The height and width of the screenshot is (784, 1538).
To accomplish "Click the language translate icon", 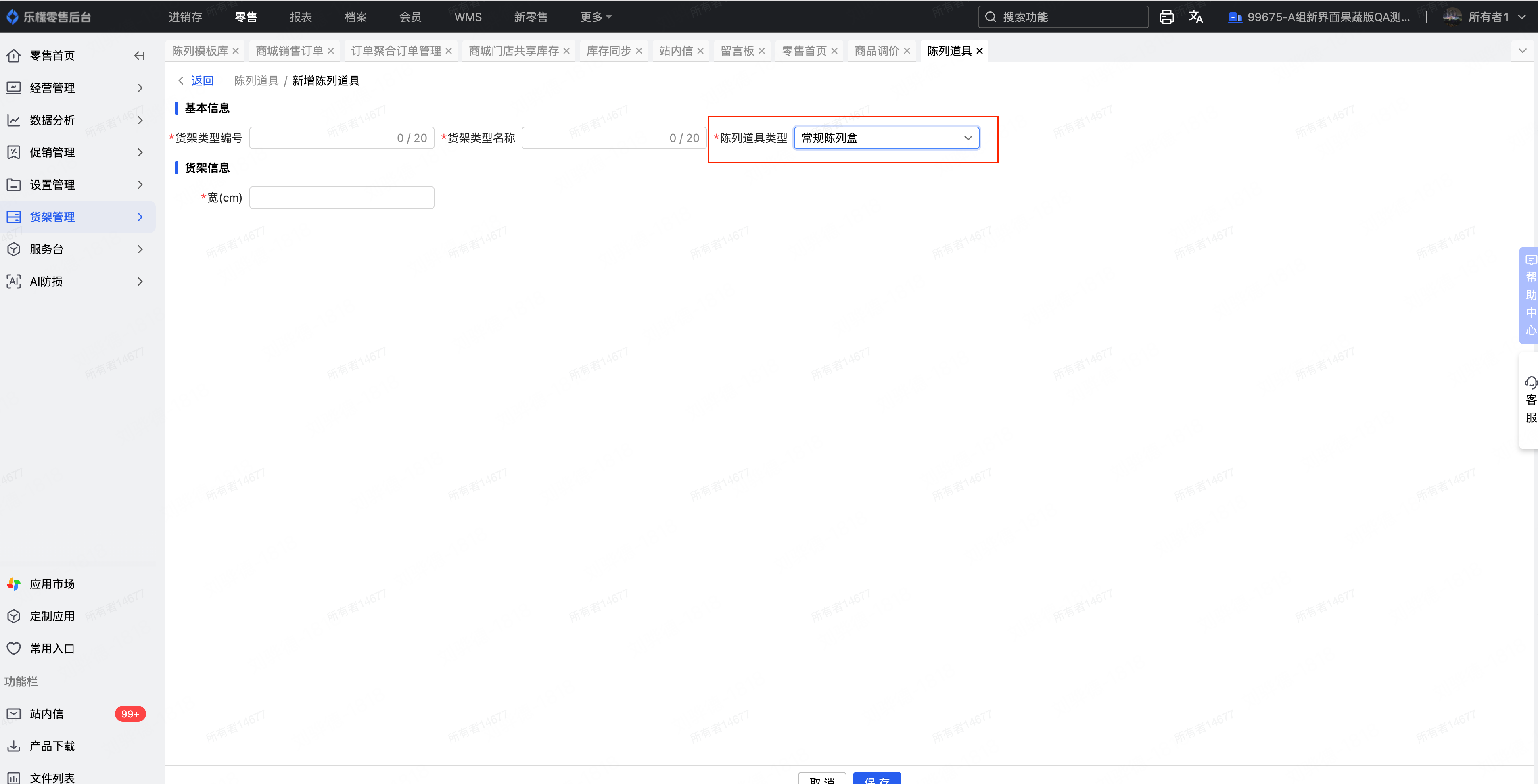I will 1195,17.
